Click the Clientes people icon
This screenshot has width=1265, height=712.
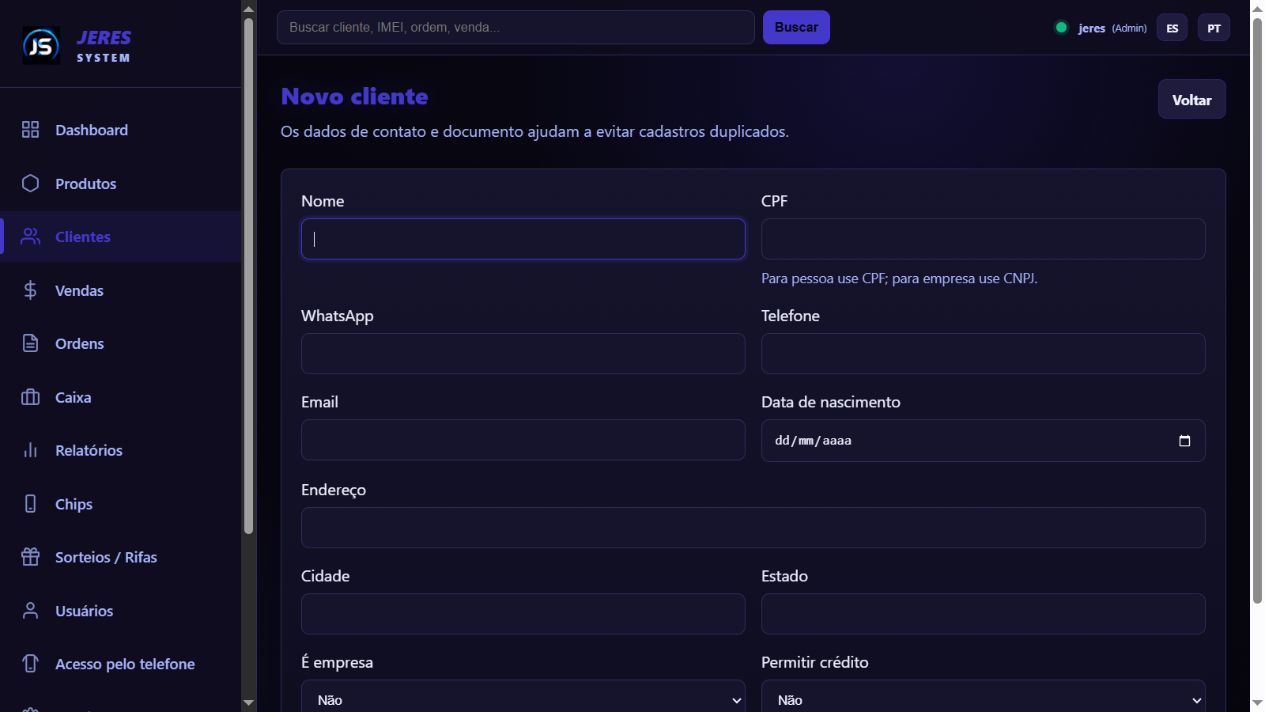(x=30, y=237)
